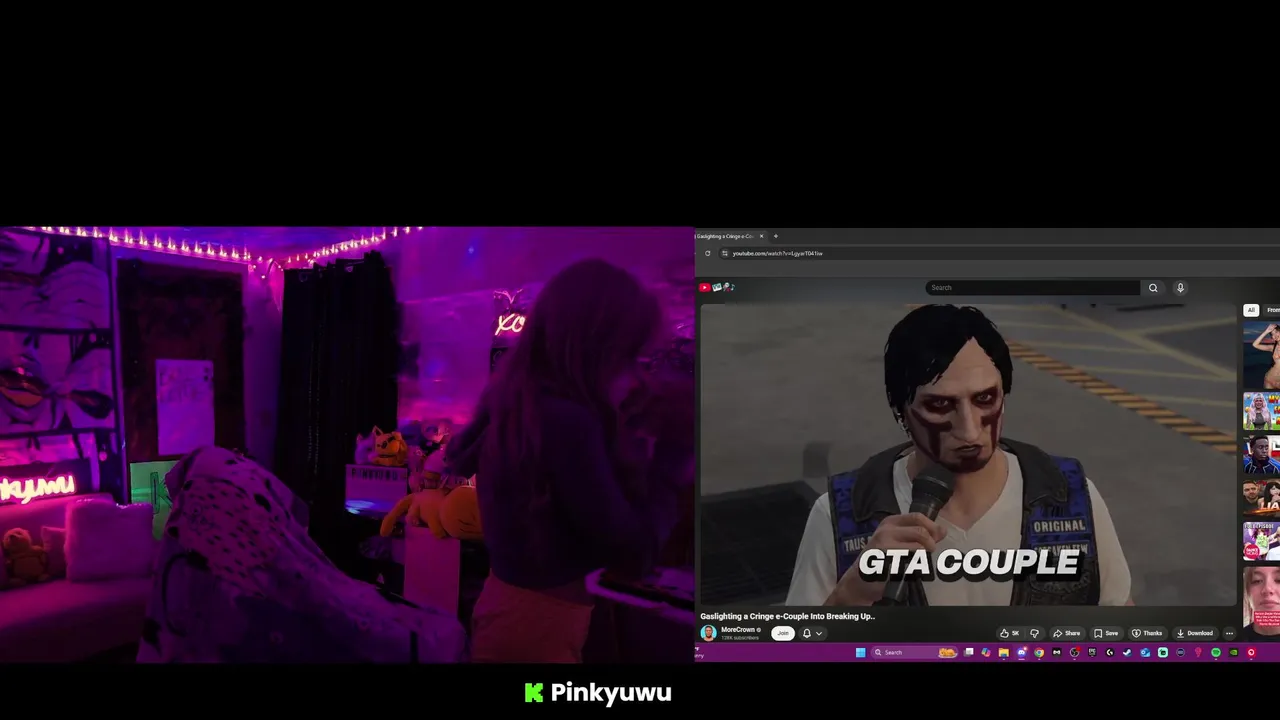Open the pink pin app on taskbar

[x=1198, y=652]
